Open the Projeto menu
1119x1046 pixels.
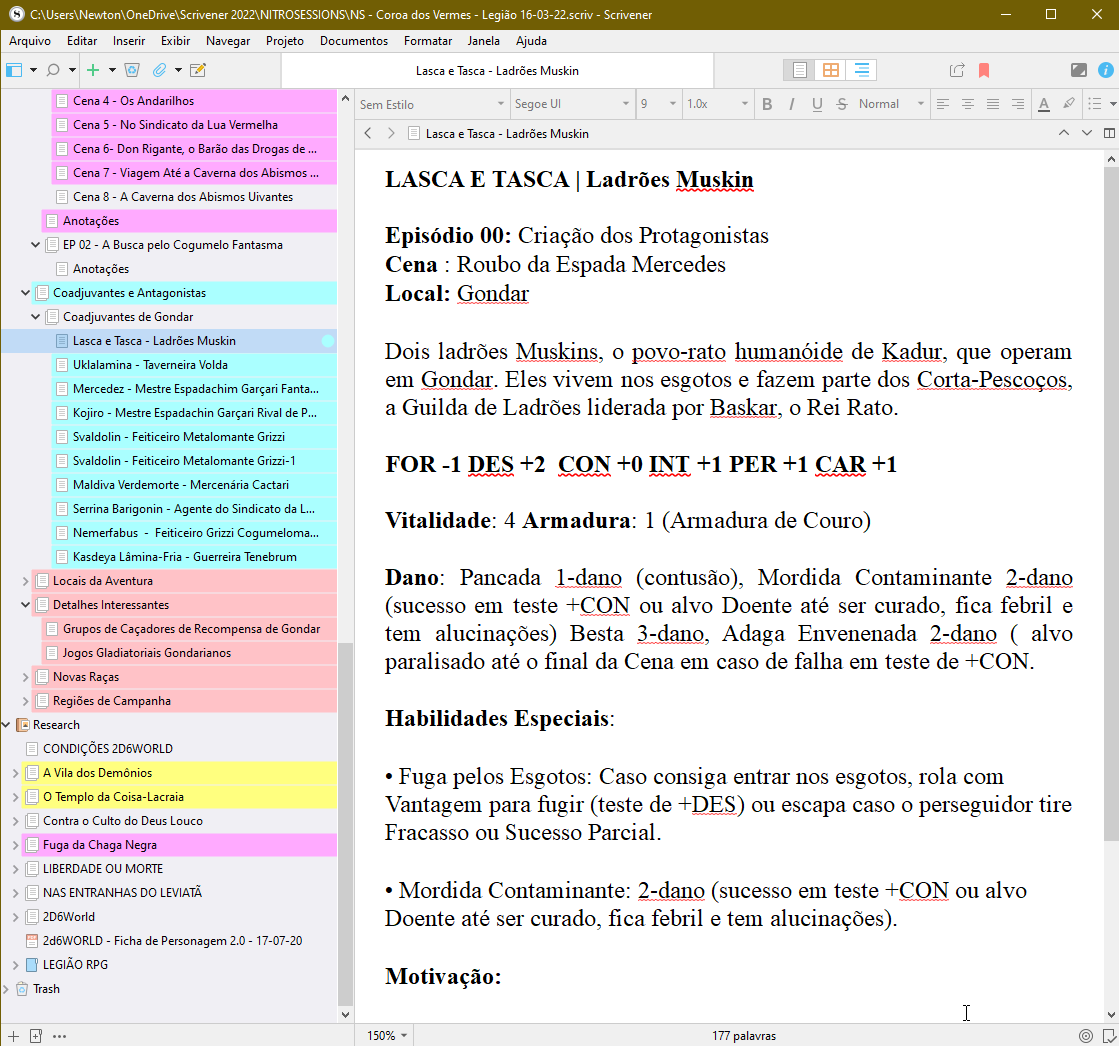point(285,41)
